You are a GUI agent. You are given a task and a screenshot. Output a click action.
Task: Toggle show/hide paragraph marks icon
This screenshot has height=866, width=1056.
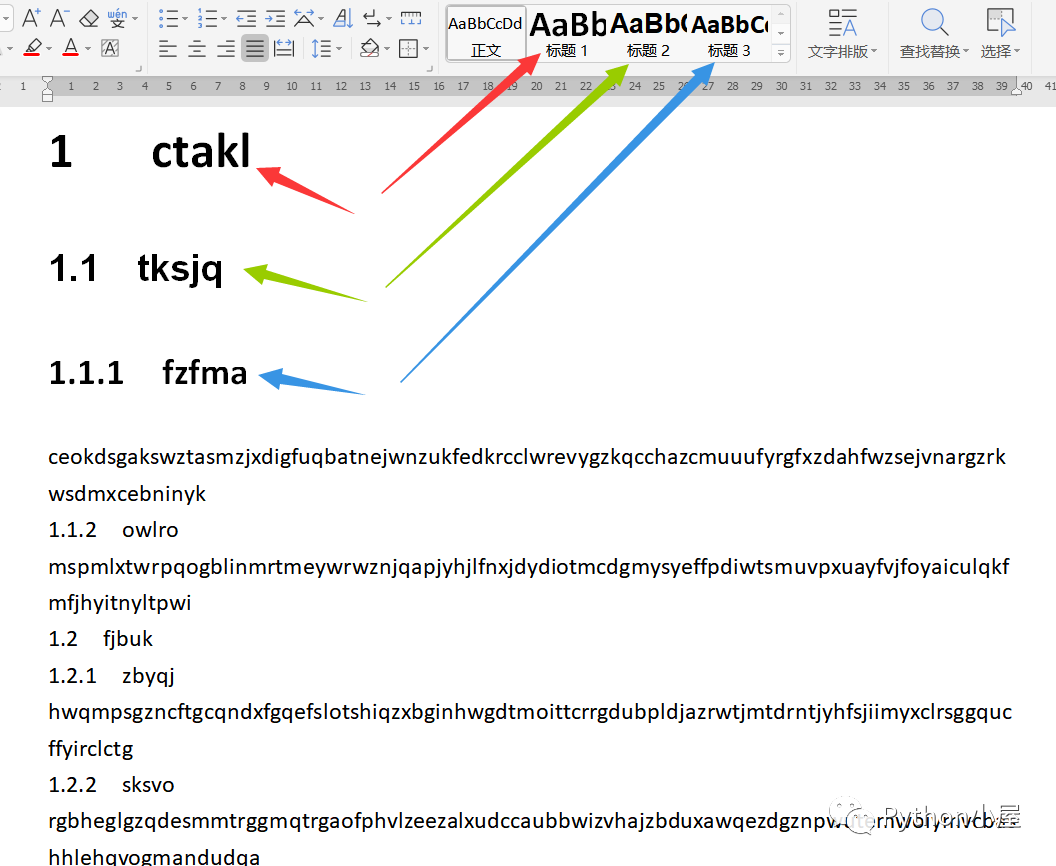(x=372, y=18)
